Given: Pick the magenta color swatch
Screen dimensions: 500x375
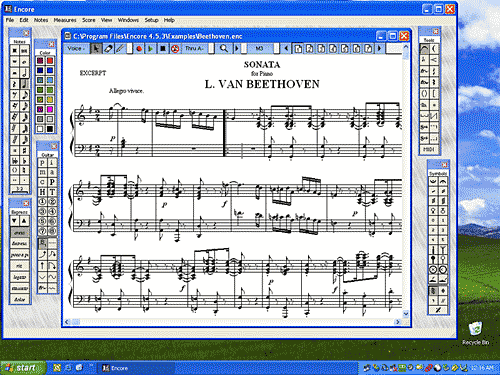Looking at the screenshot, I should (x=50, y=109).
